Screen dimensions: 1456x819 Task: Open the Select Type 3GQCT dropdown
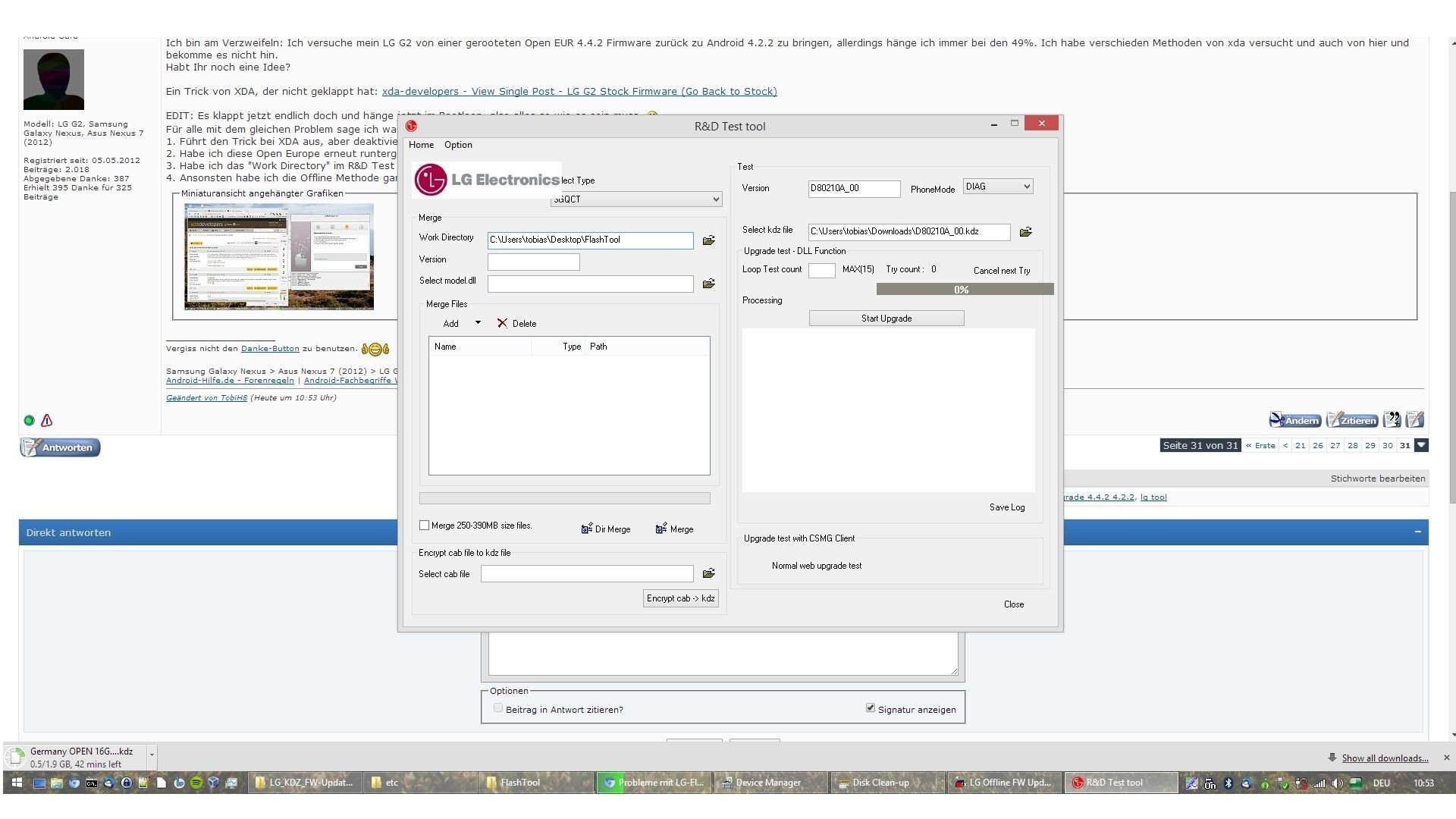[x=636, y=199]
